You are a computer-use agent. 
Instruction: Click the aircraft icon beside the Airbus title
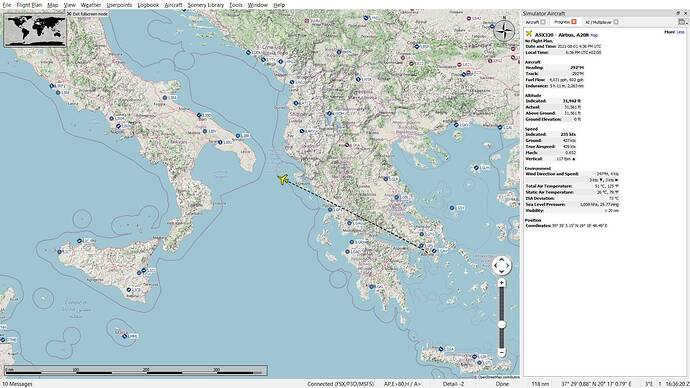(x=529, y=33)
